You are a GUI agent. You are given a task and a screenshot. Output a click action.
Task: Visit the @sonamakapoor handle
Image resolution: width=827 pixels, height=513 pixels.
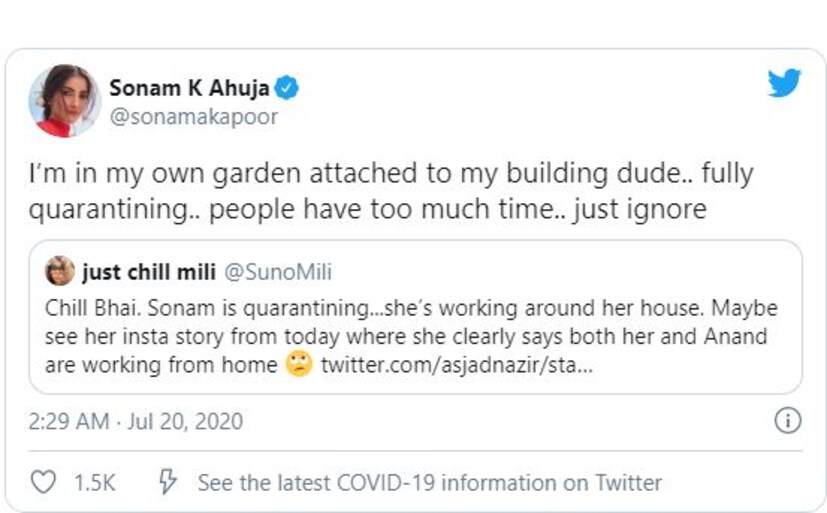pos(193,117)
